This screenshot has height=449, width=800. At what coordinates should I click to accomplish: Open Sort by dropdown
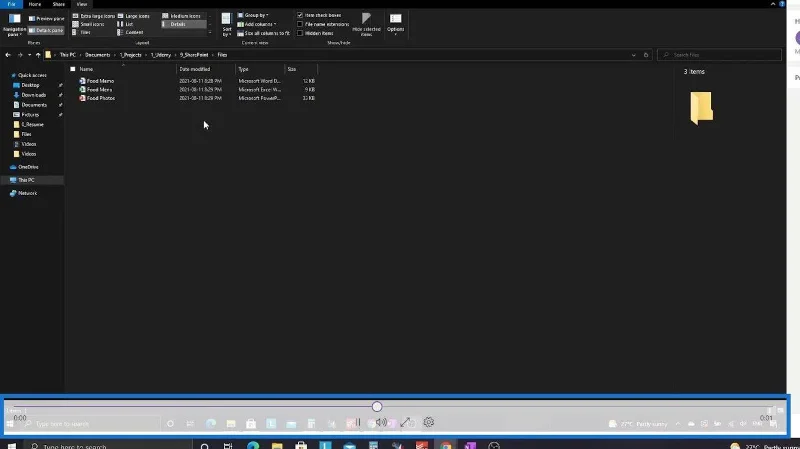pyautogui.click(x=227, y=25)
